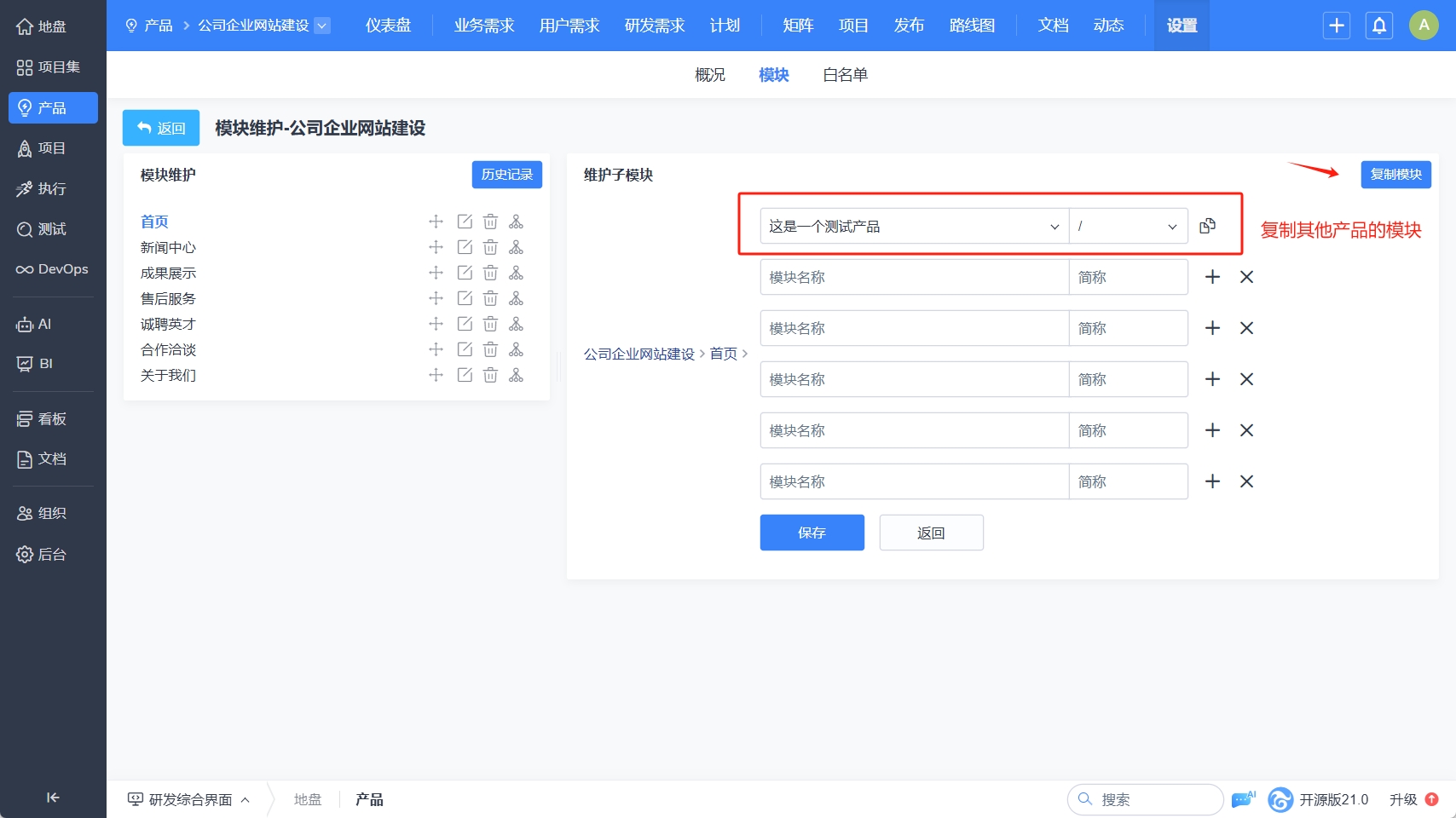Expand the 这是一个测试产品 product dropdown
Viewport: 1456px width, 818px height.
click(915, 226)
